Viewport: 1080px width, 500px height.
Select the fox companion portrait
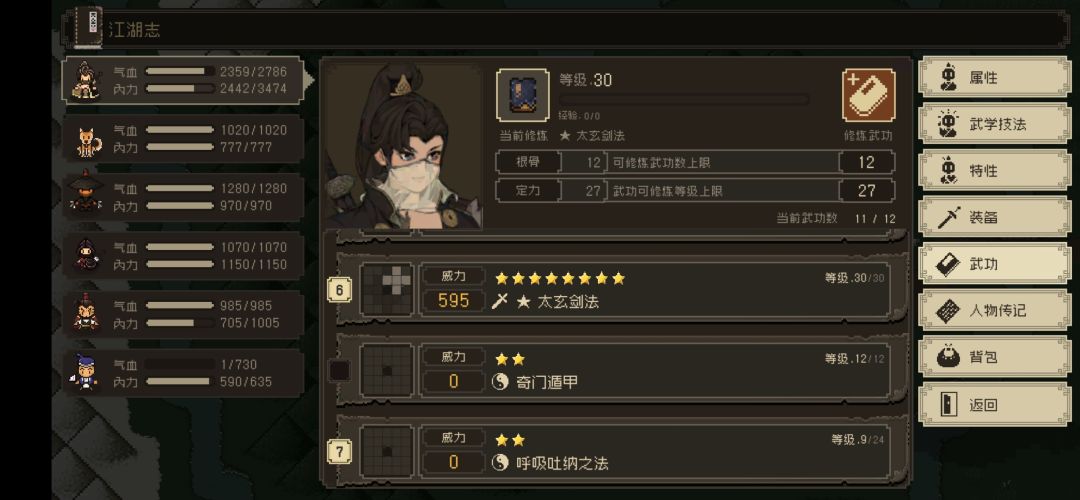(x=88, y=140)
